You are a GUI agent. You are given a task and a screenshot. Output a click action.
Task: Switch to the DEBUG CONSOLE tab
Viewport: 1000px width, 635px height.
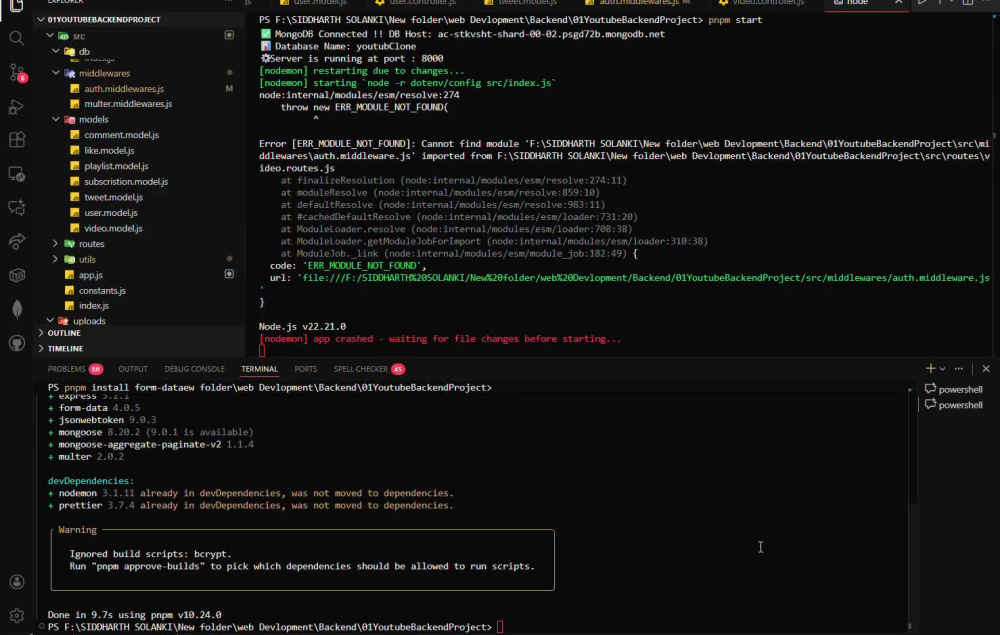coord(195,369)
